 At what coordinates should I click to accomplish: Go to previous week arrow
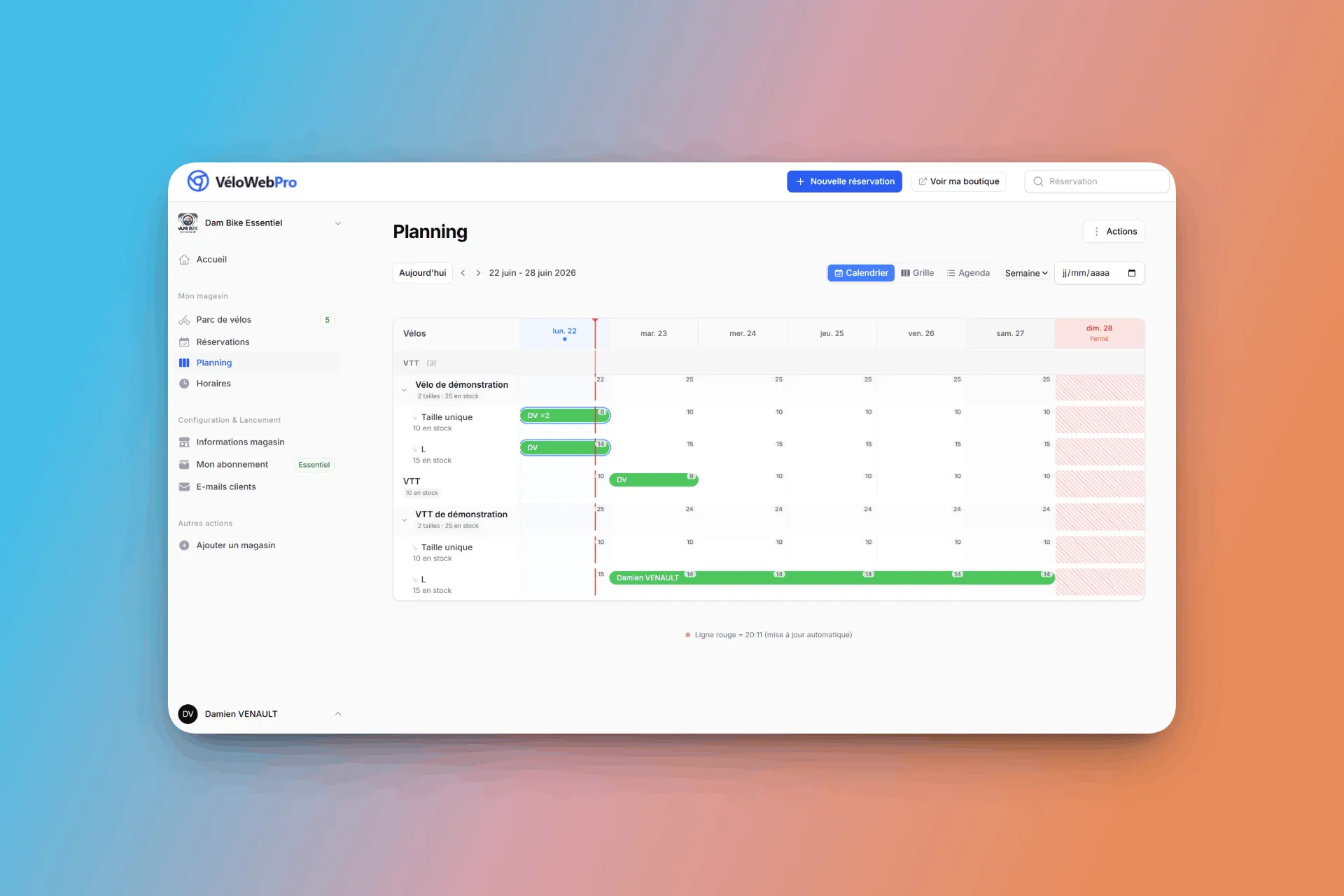(x=463, y=273)
